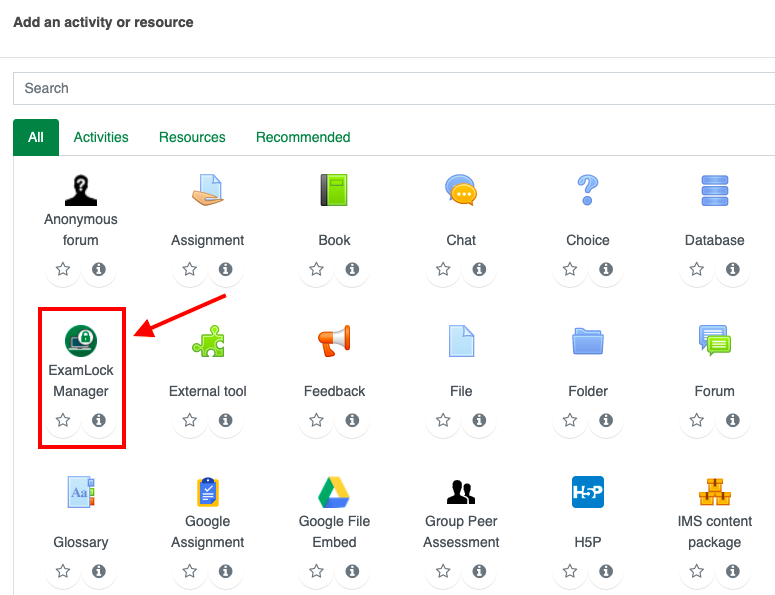This screenshot has height=595, width=775.
Task: Add the External tool puzzle icon
Action: pos(208,341)
